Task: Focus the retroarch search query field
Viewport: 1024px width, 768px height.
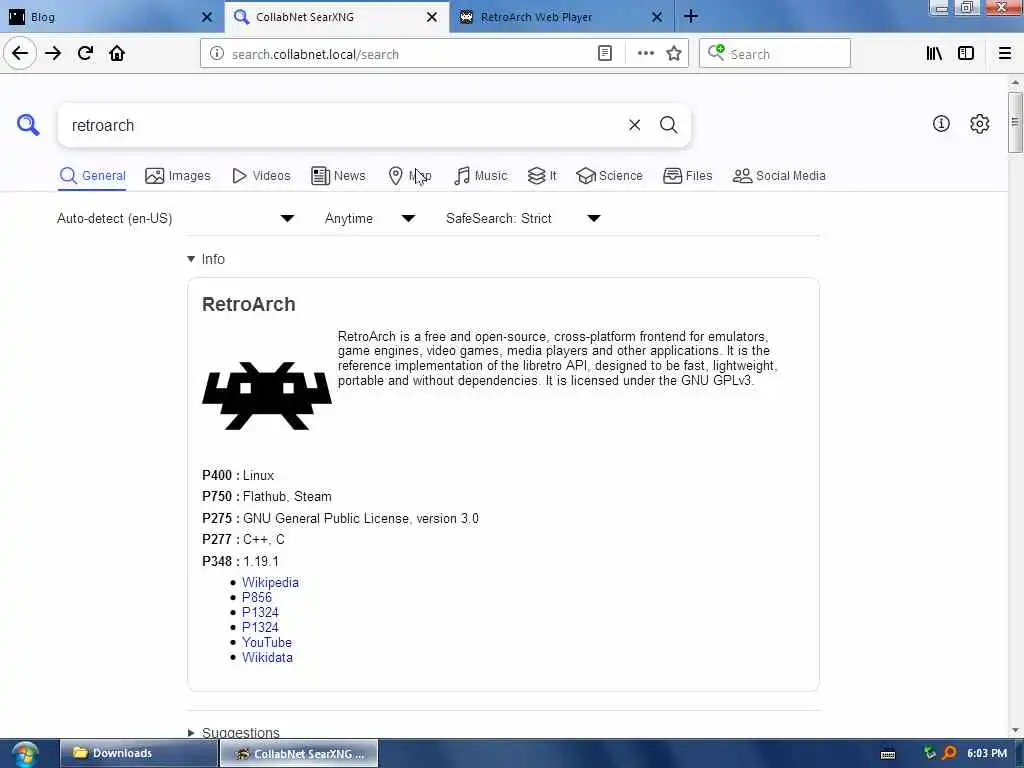Action: (x=343, y=125)
